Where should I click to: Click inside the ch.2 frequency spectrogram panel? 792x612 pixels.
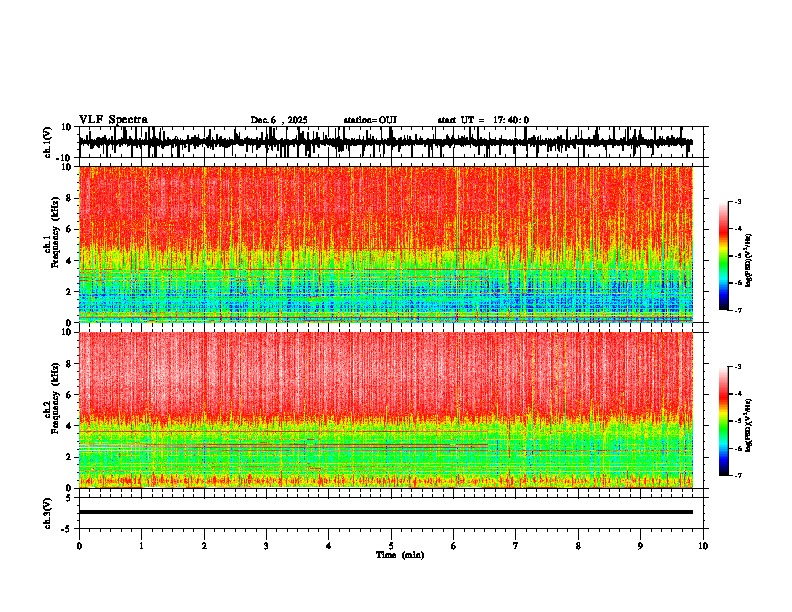coord(386,410)
